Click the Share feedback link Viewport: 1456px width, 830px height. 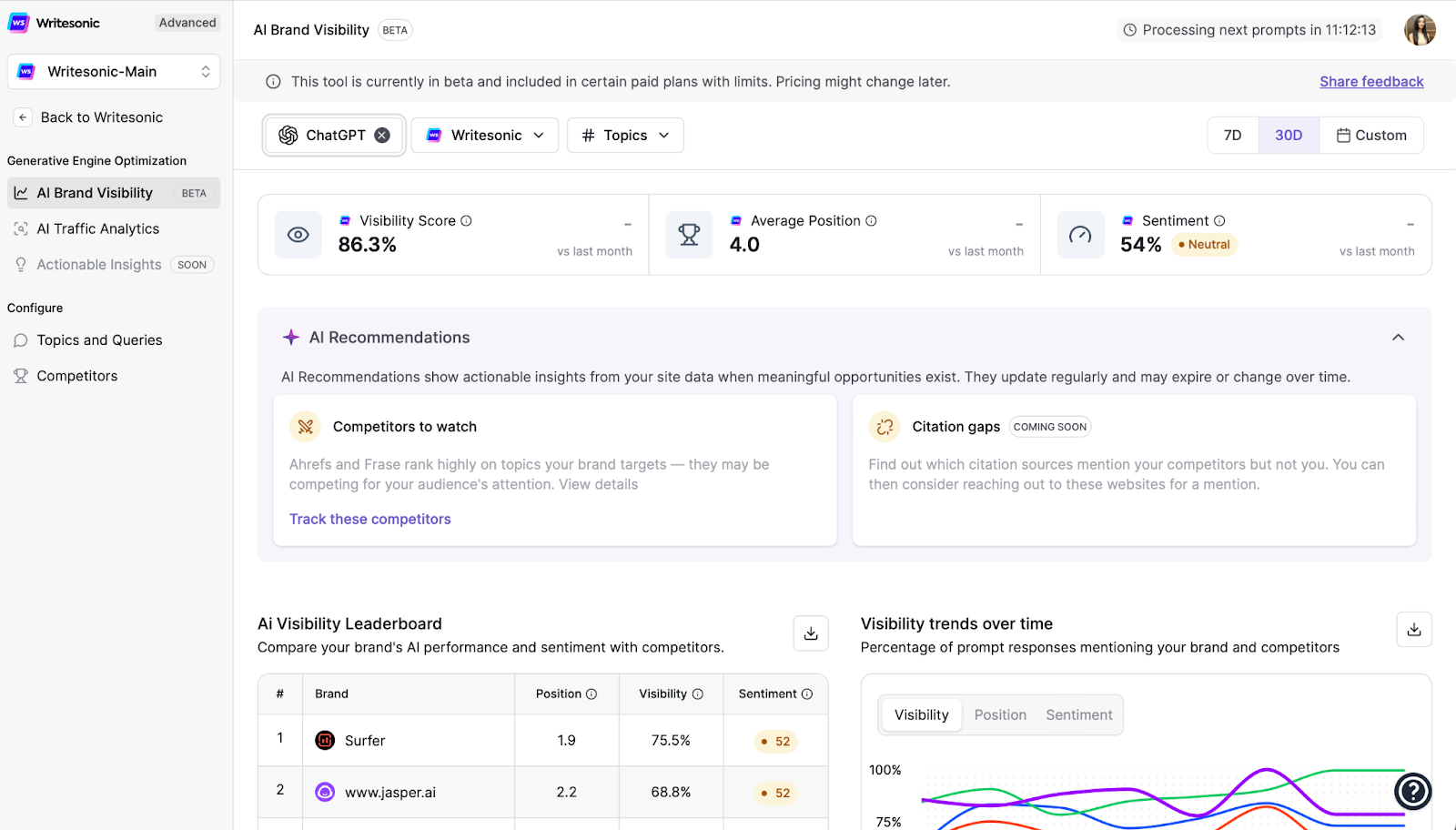(x=1371, y=82)
